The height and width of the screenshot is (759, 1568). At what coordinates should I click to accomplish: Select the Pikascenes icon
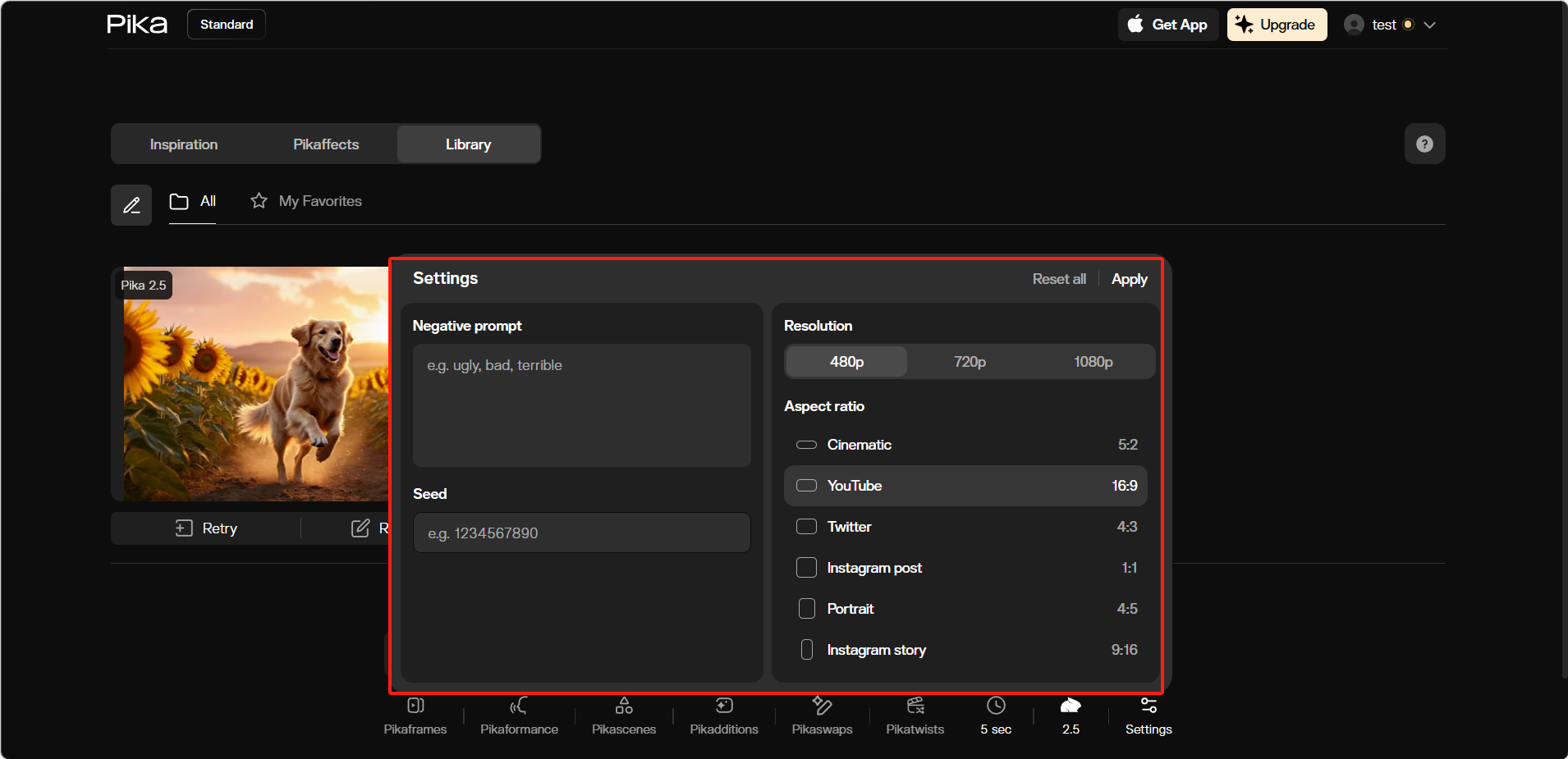click(x=624, y=706)
